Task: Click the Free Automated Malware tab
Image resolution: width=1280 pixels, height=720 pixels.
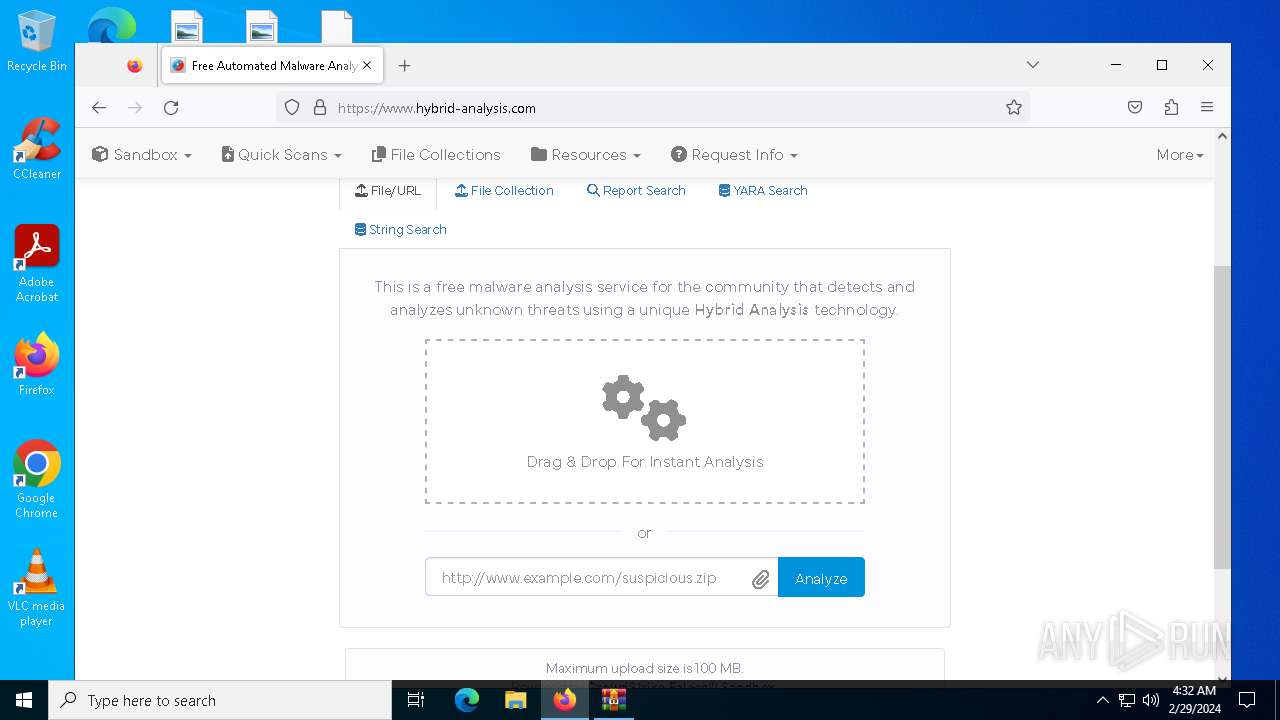Action: click(272, 66)
